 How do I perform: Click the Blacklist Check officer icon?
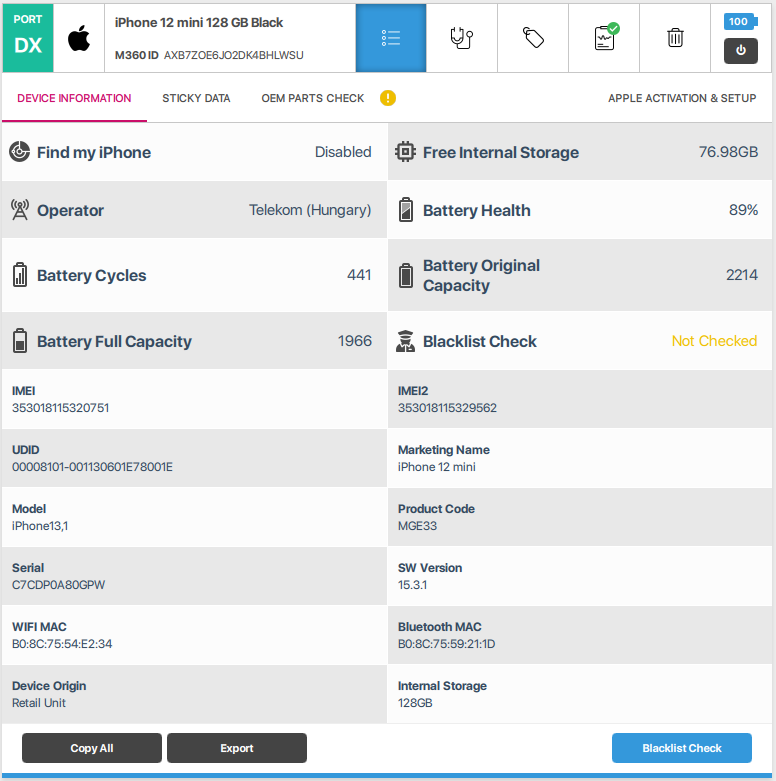pos(405,341)
